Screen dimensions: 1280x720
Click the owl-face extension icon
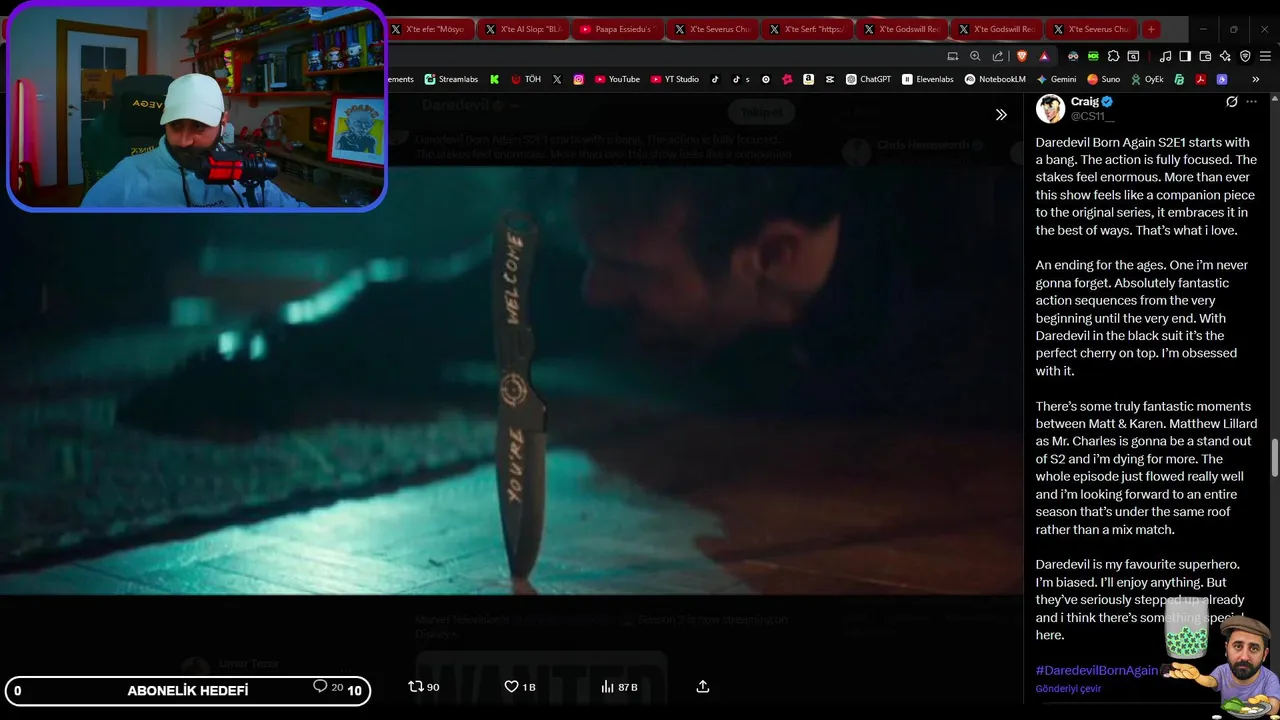pos(1073,56)
